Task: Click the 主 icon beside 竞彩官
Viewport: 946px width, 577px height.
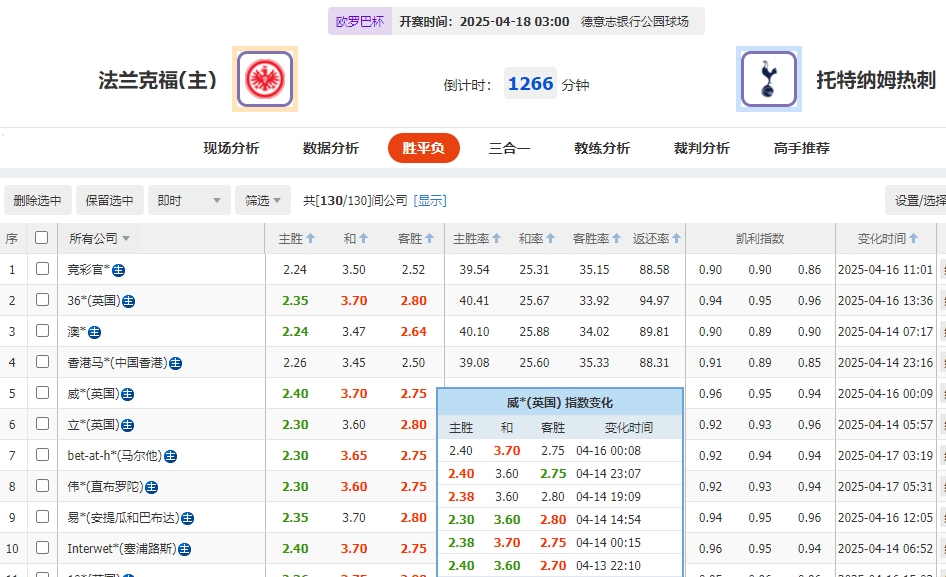Action: pos(118,269)
